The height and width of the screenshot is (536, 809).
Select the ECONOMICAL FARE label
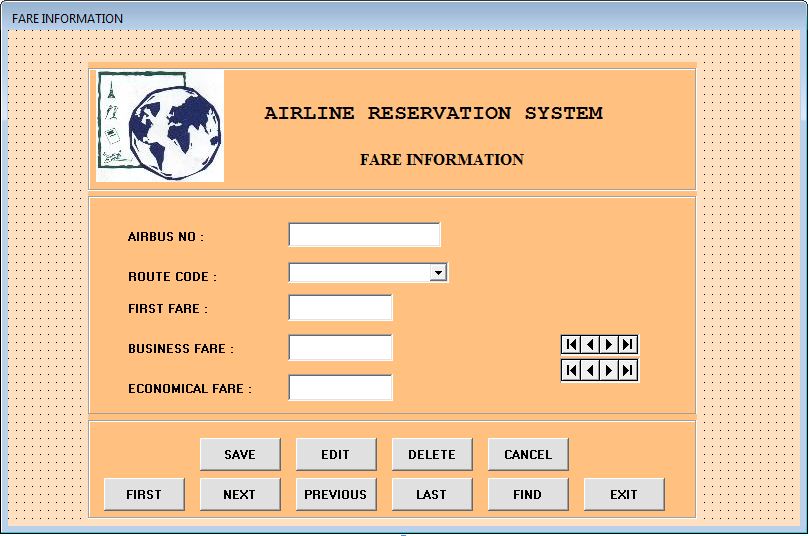click(x=190, y=388)
